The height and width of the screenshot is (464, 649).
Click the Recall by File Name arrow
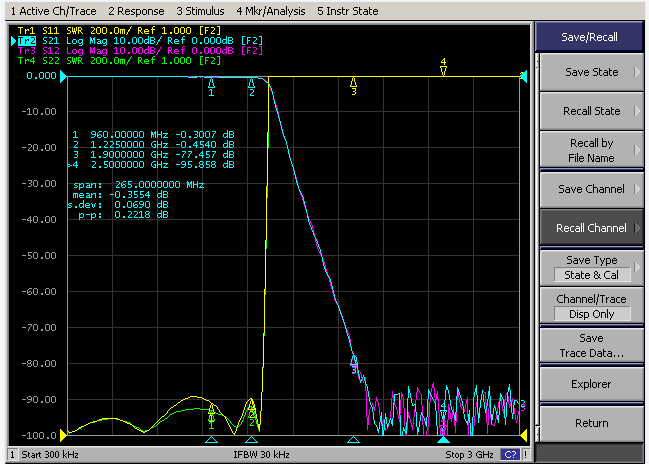tap(637, 150)
